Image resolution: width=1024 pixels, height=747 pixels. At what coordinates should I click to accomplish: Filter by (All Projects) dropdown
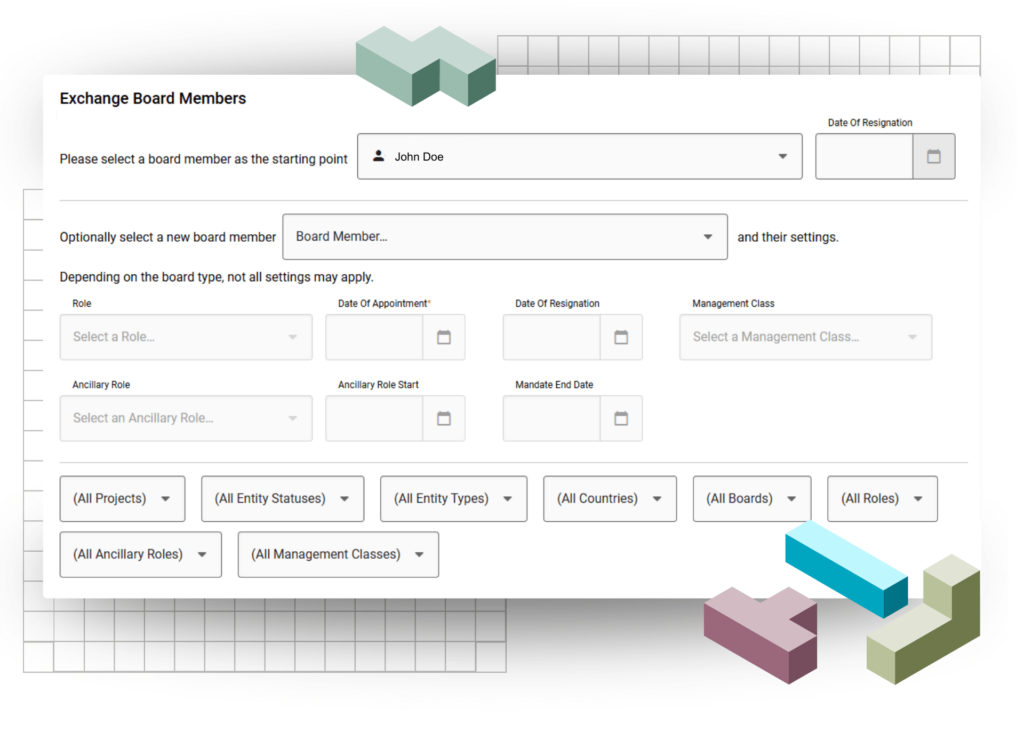pos(122,499)
